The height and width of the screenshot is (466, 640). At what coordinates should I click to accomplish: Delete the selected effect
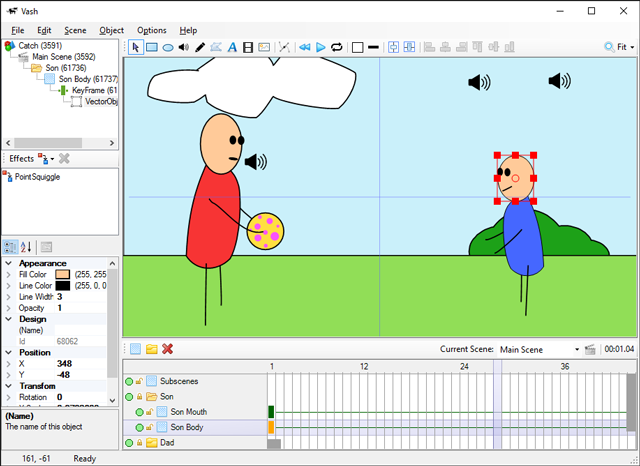tap(64, 158)
